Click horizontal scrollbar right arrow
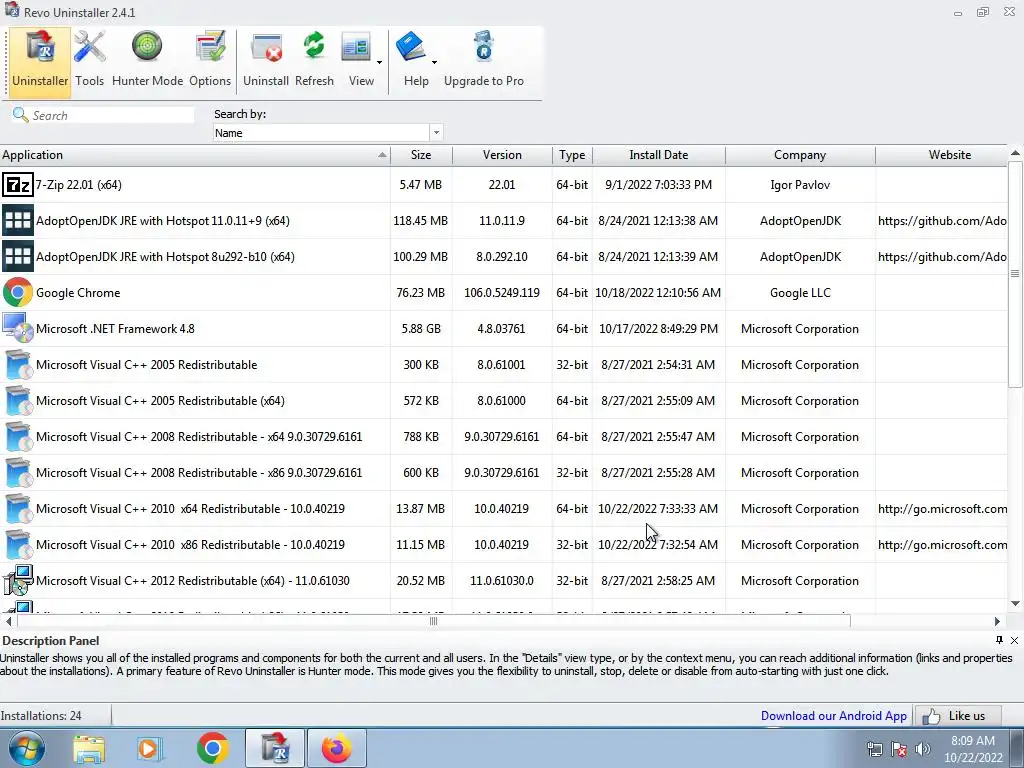The width and height of the screenshot is (1024, 768). [997, 621]
